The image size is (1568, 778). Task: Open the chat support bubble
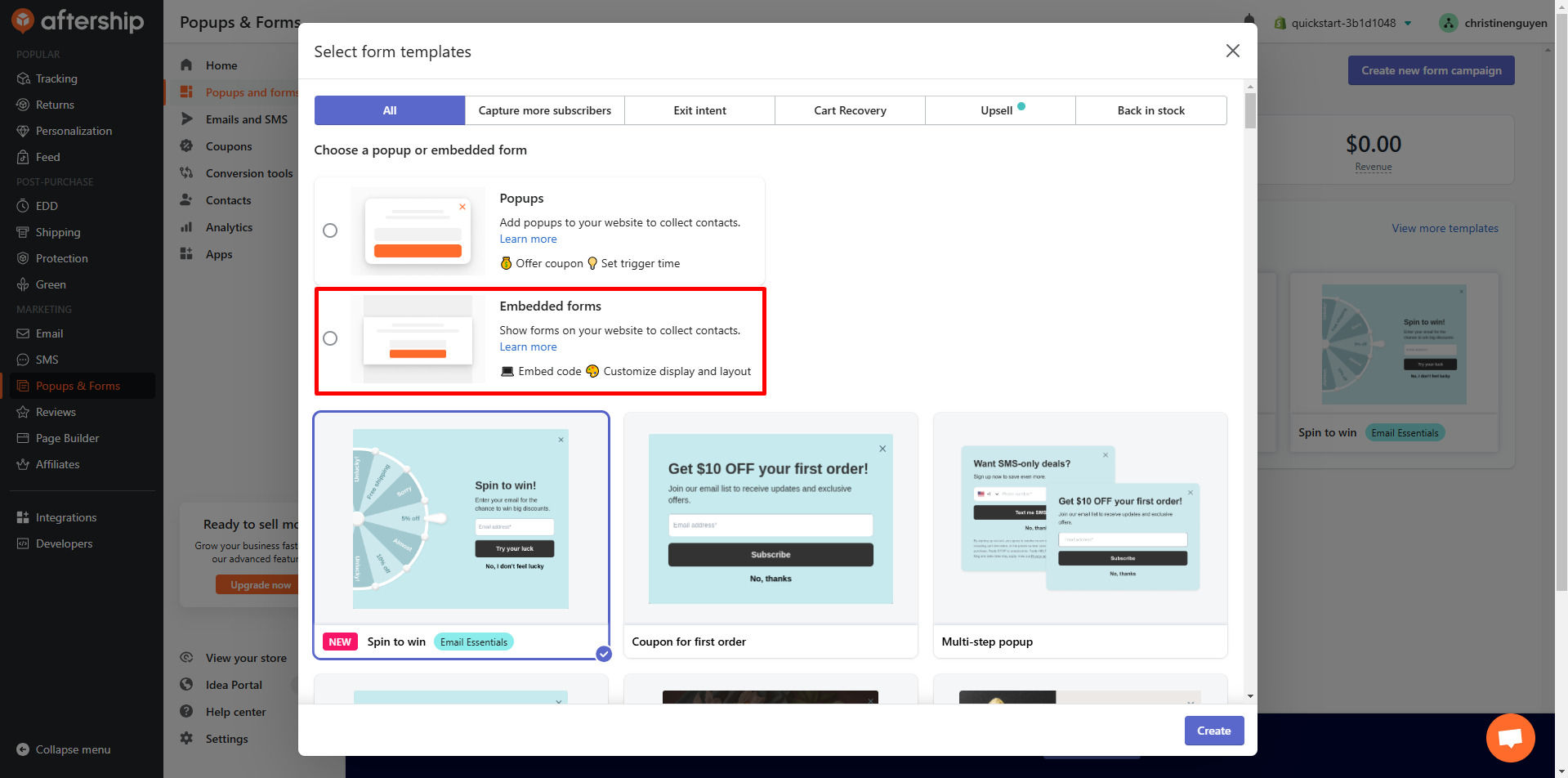coord(1510,737)
